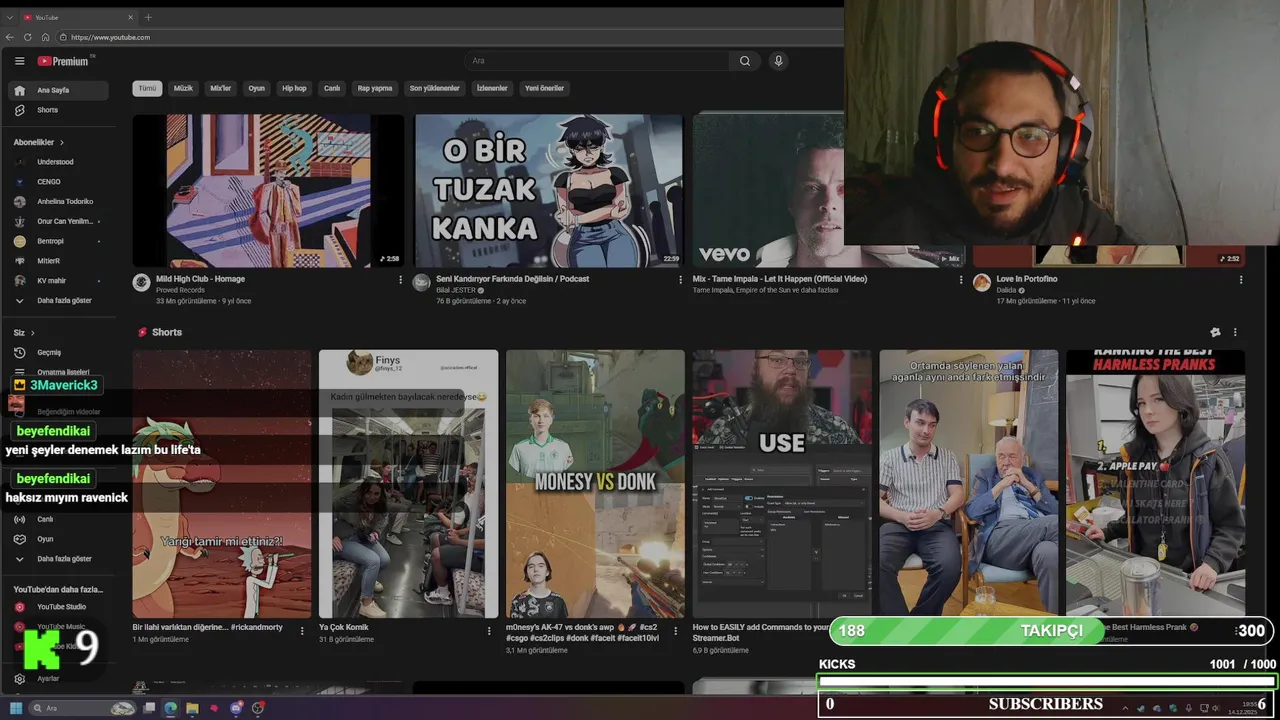Screen dimensions: 1280x720
Task: Click the search magnifier button
Action: [x=745, y=61]
